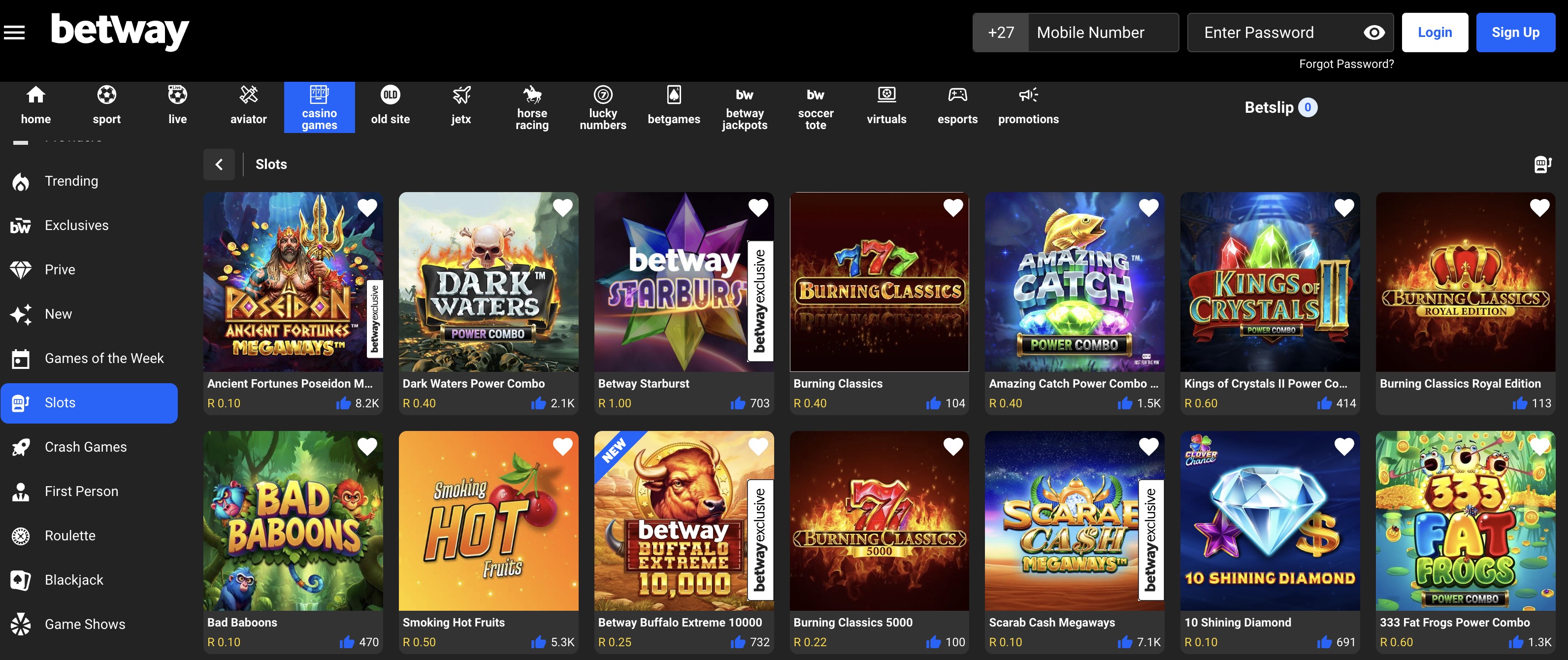Image resolution: width=1568 pixels, height=660 pixels.
Task: Like Bad Baboons thumbs-up 470
Action: coord(348,642)
